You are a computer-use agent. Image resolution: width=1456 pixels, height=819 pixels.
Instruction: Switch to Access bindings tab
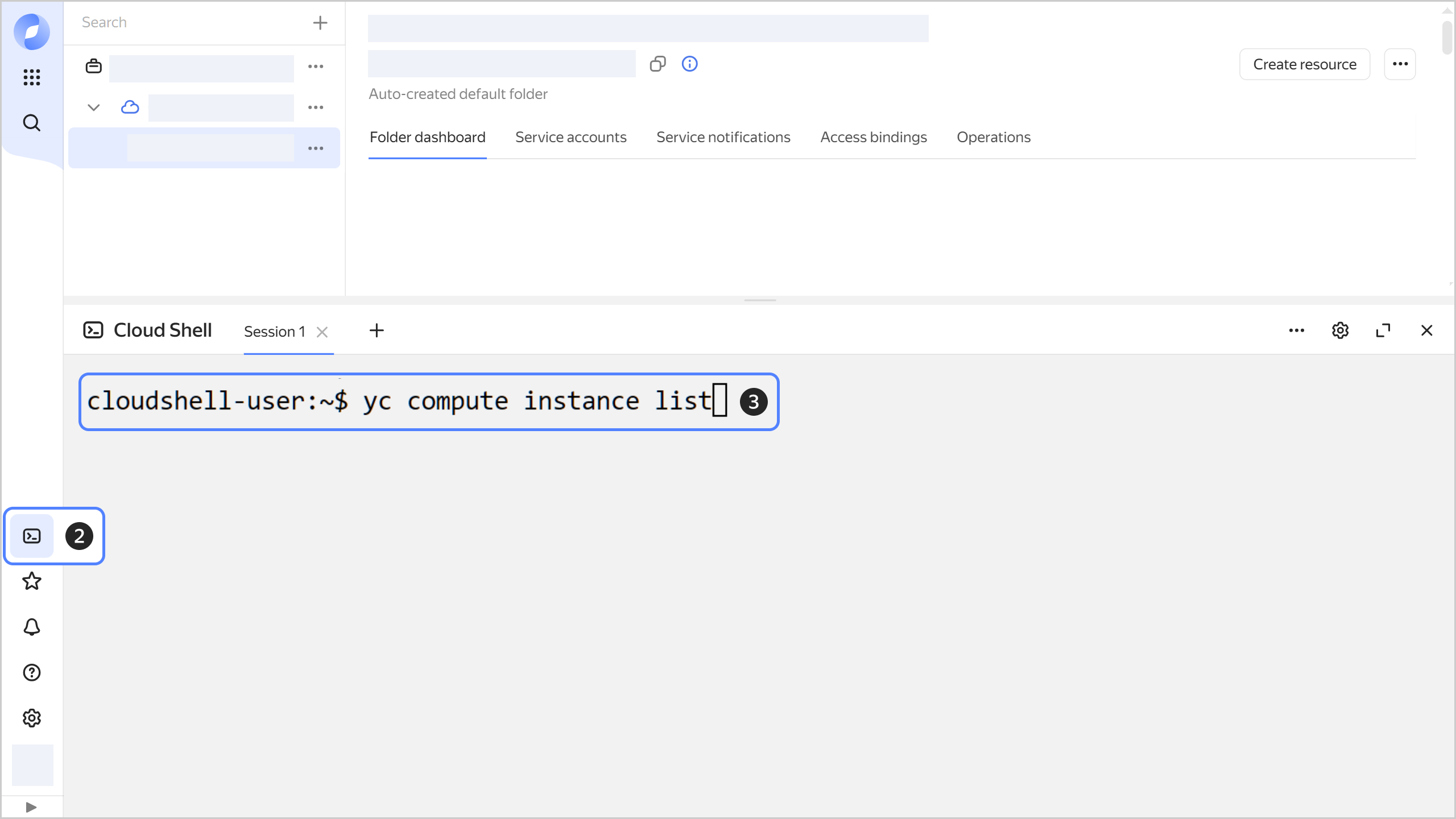coord(873,137)
